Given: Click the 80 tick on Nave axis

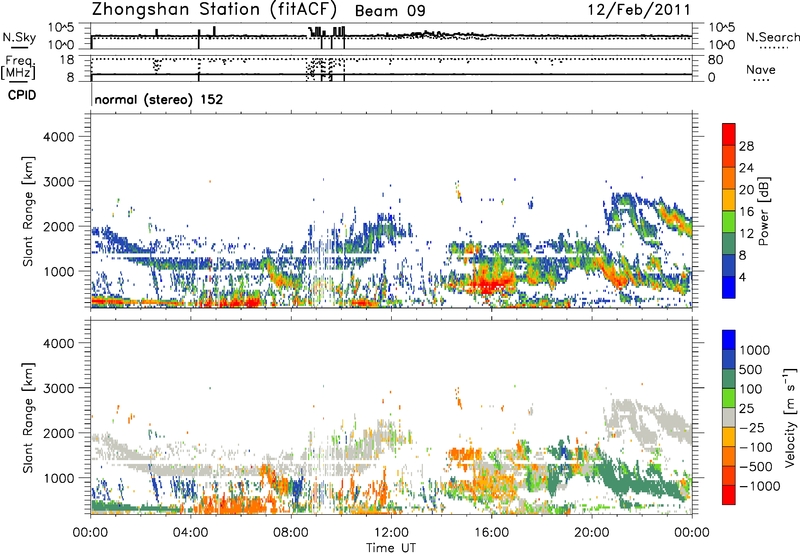Looking at the screenshot, I should tap(715, 60).
